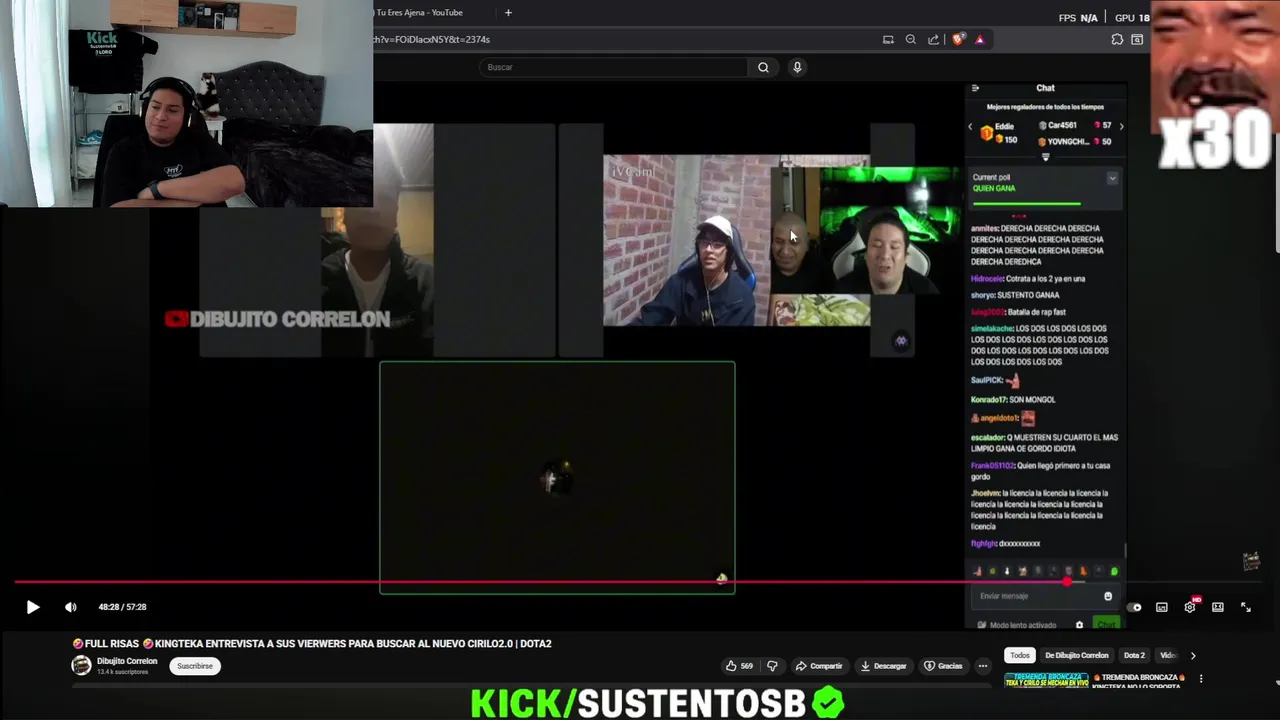The width and height of the screenshot is (1280, 720).
Task: Click gifter Car4561
Action: (1062, 126)
